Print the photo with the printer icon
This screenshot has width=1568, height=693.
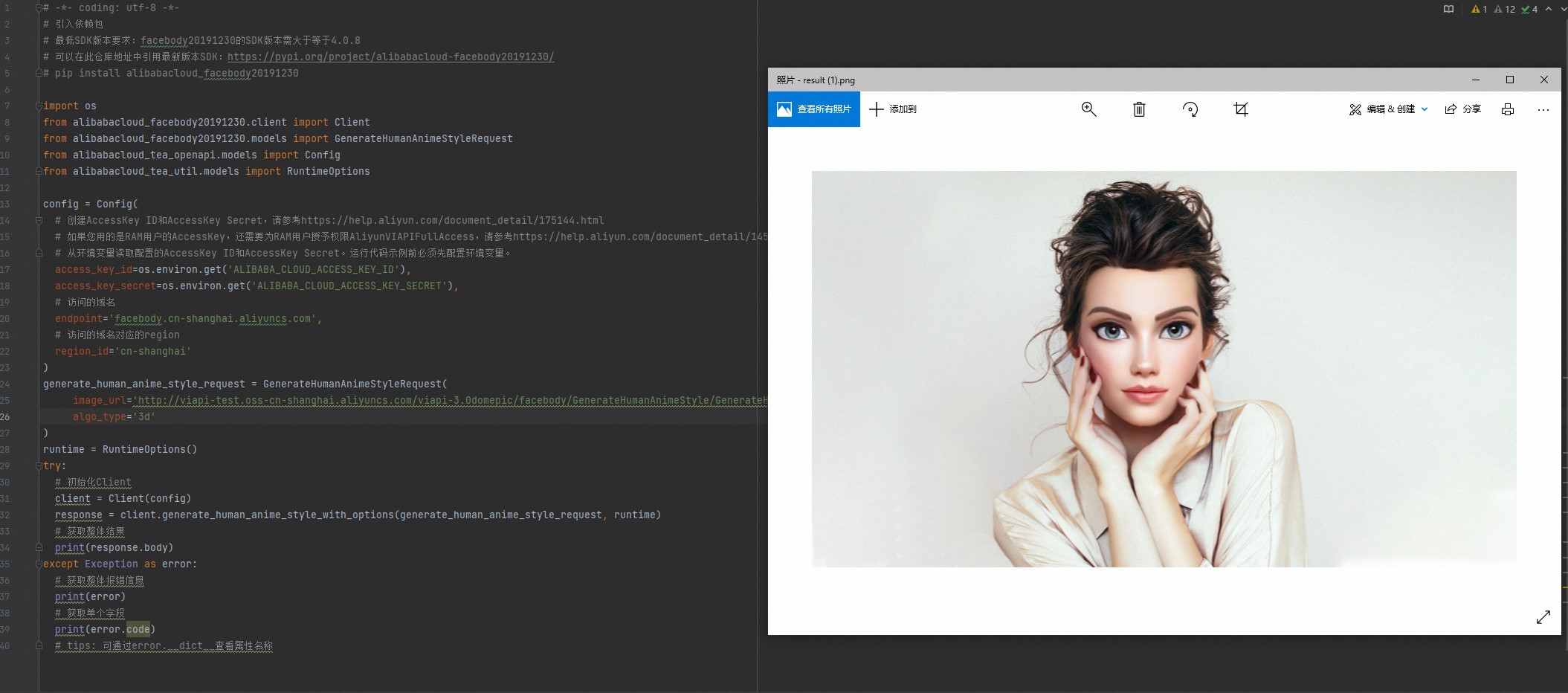tap(1508, 109)
